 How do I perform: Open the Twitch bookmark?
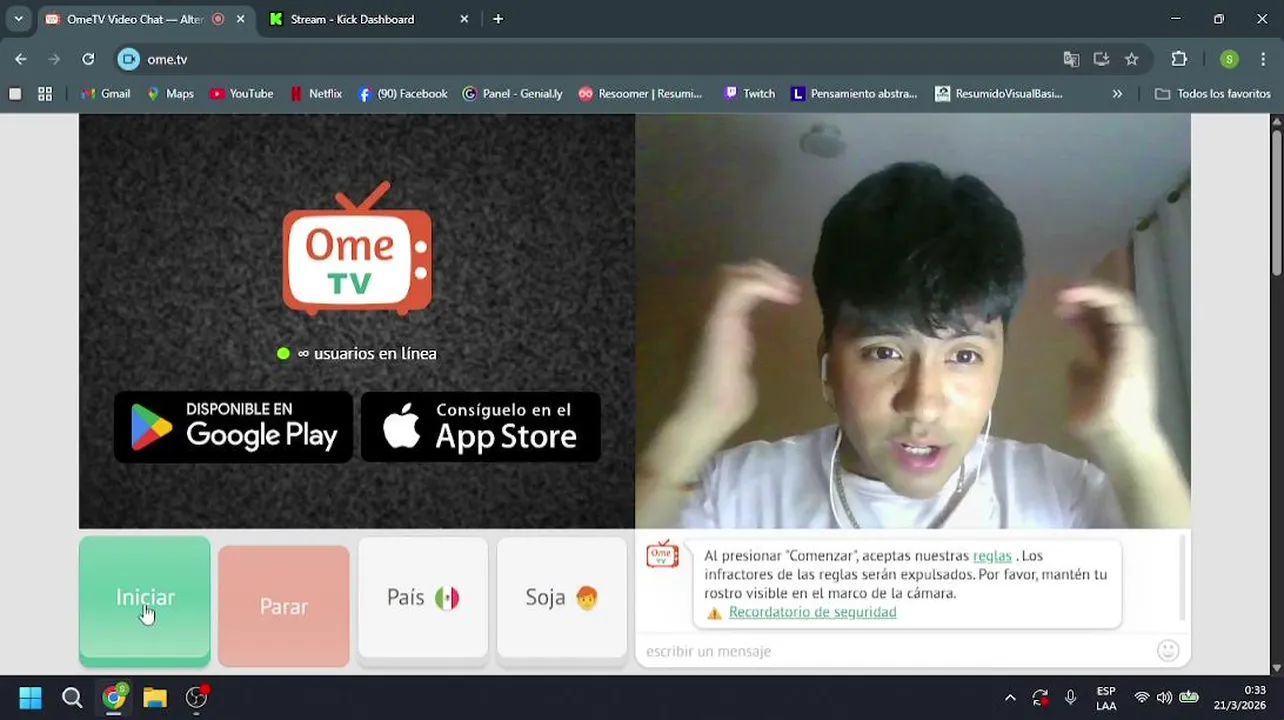[x=749, y=94]
